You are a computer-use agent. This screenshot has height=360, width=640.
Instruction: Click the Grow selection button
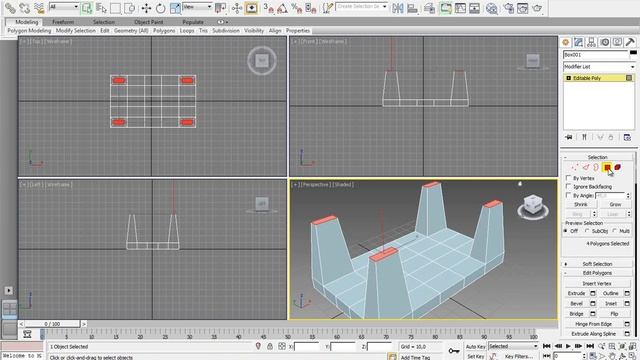point(615,204)
